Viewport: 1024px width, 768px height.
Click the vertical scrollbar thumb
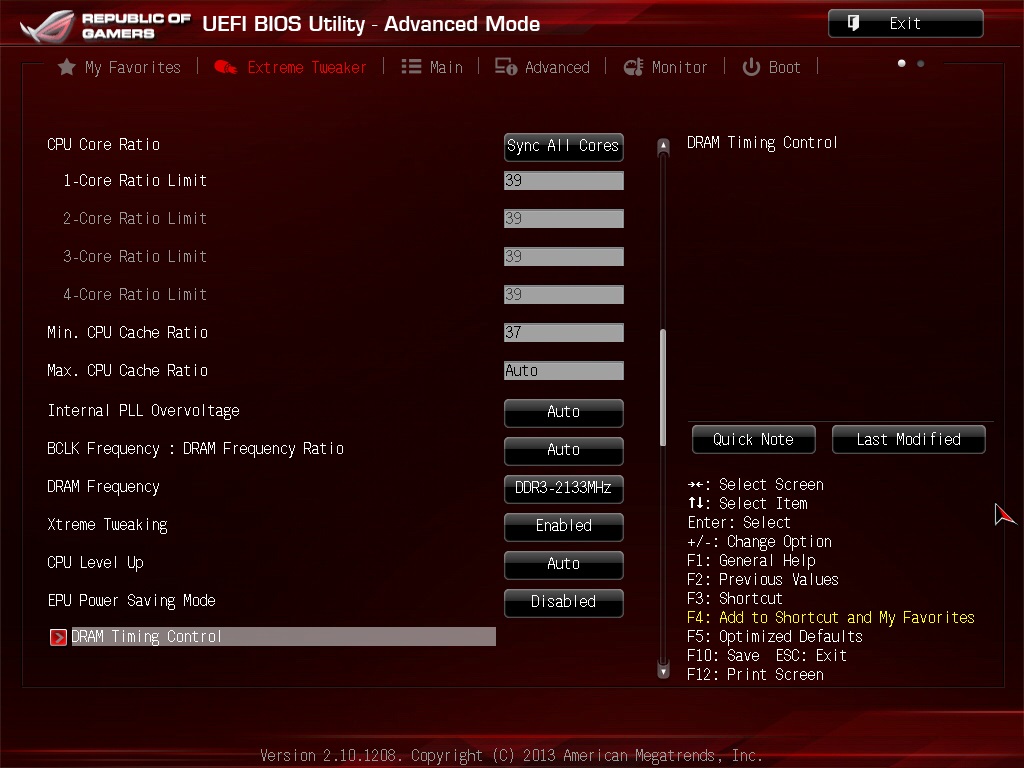click(x=663, y=387)
